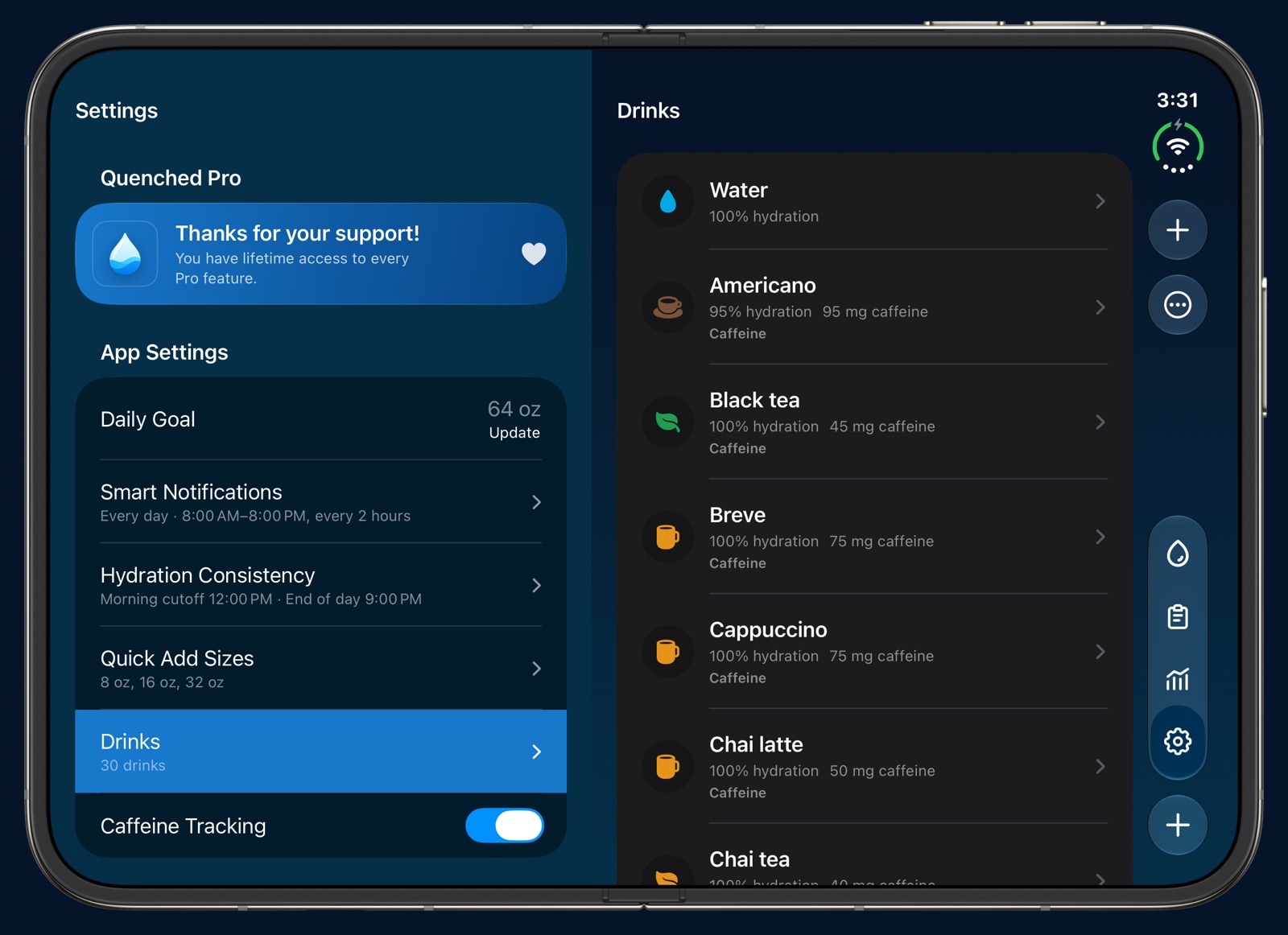This screenshot has height=935, width=1288.
Task: Open the bar chart statistics tab
Action: [1177, 679]
